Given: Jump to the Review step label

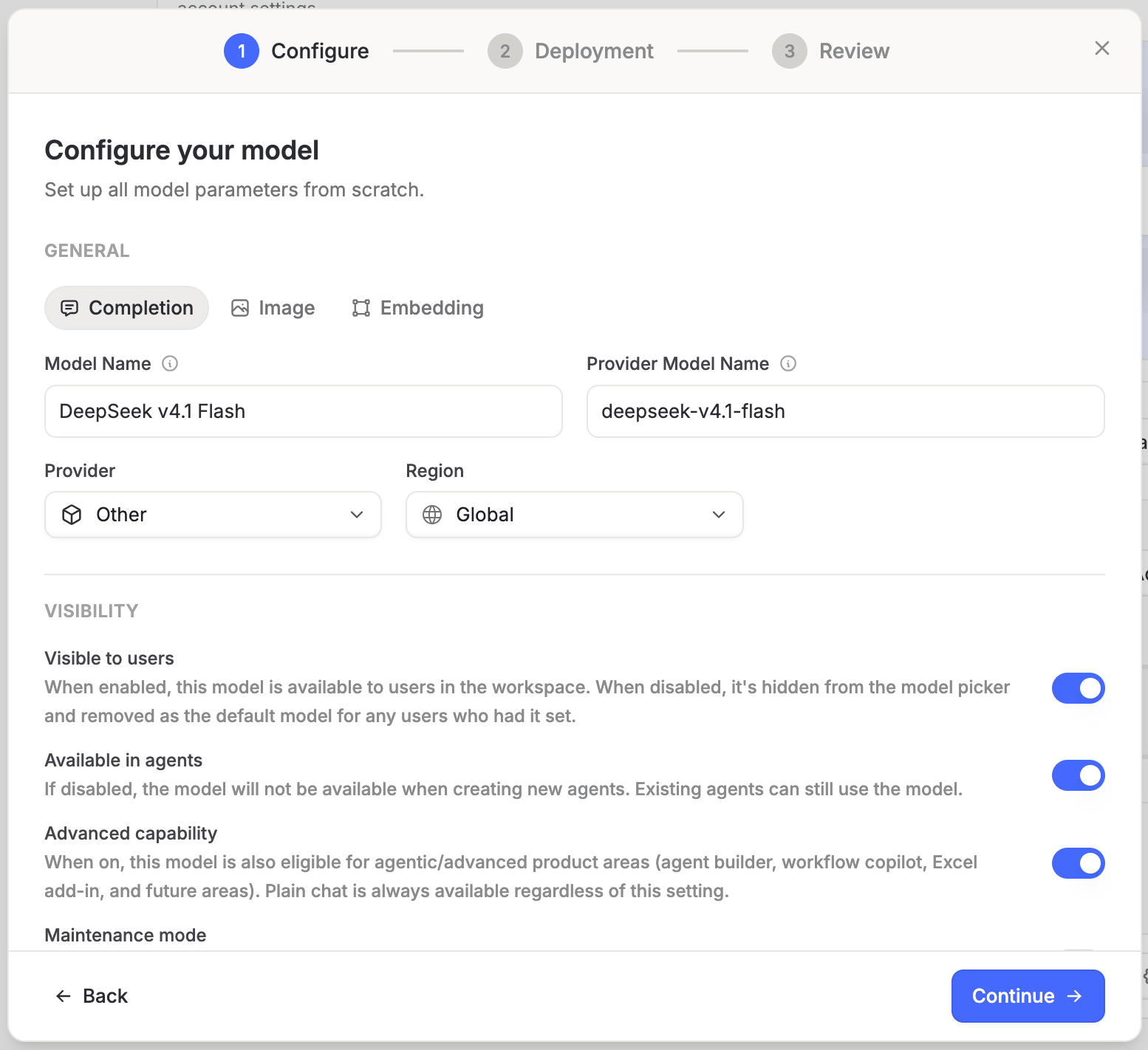Looking at the screenshot, I should coord(854,51).
